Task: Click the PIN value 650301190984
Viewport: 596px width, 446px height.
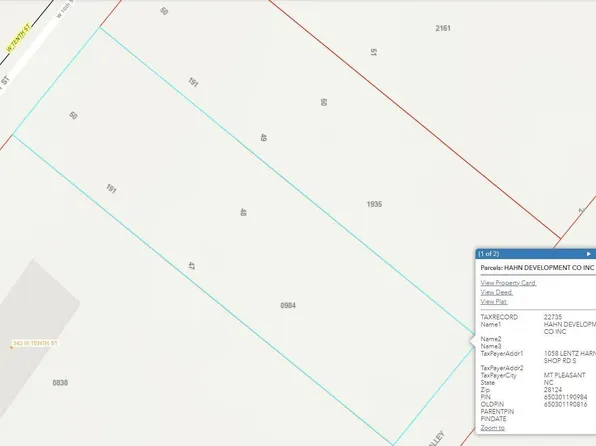Action: [565, 397]
